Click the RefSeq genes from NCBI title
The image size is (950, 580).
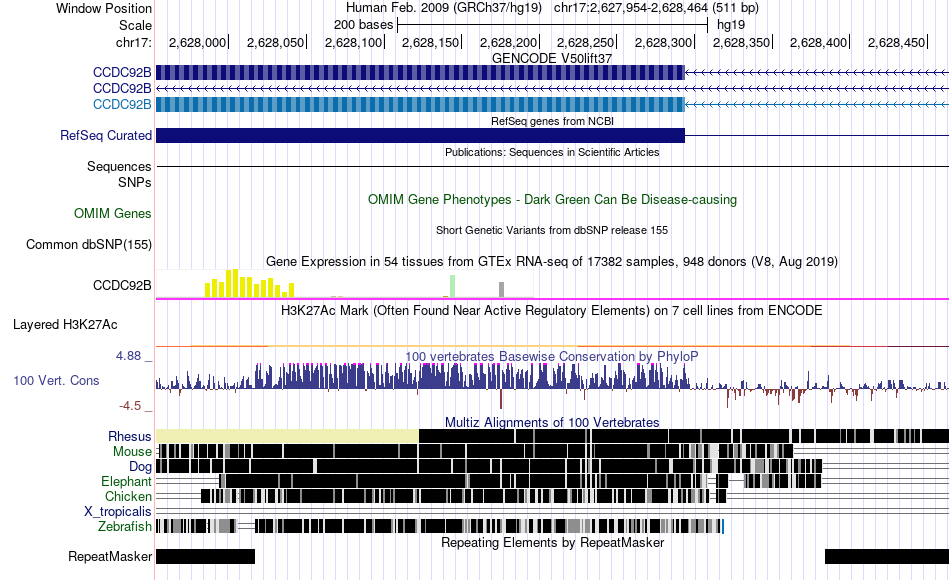[x=552, y=121]
